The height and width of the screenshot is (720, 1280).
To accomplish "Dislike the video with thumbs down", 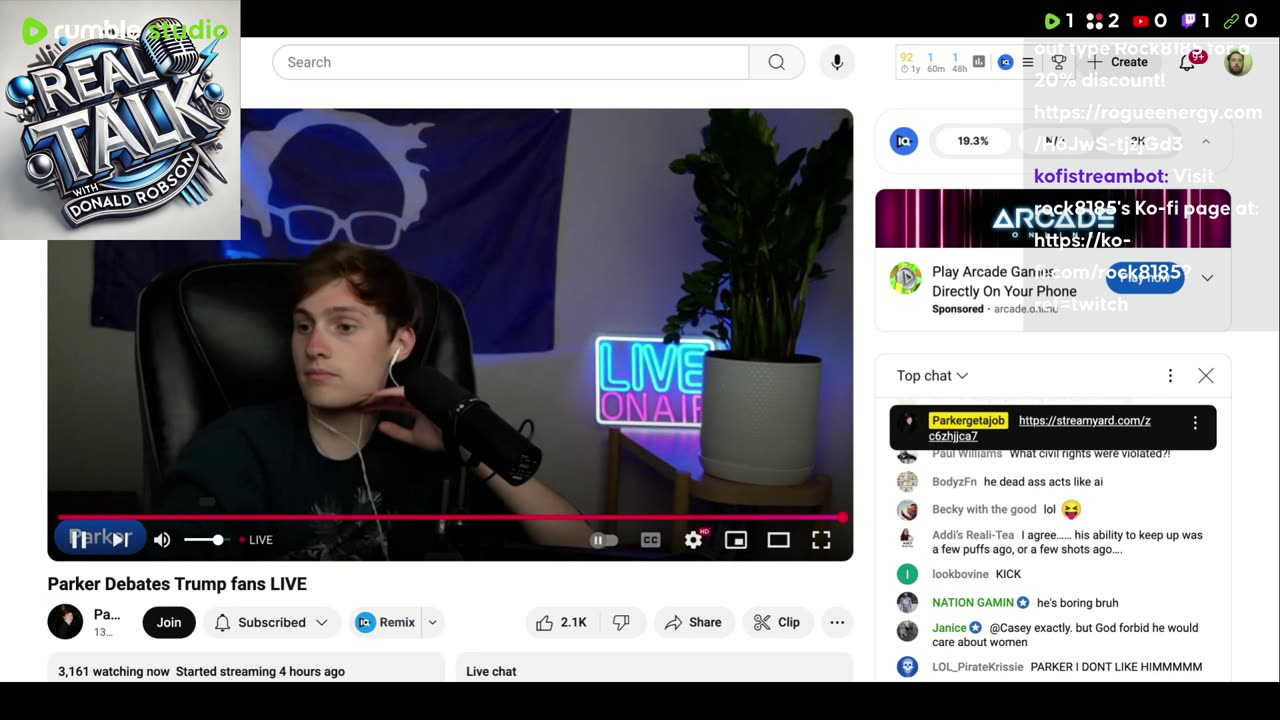I will pos(621,622).
